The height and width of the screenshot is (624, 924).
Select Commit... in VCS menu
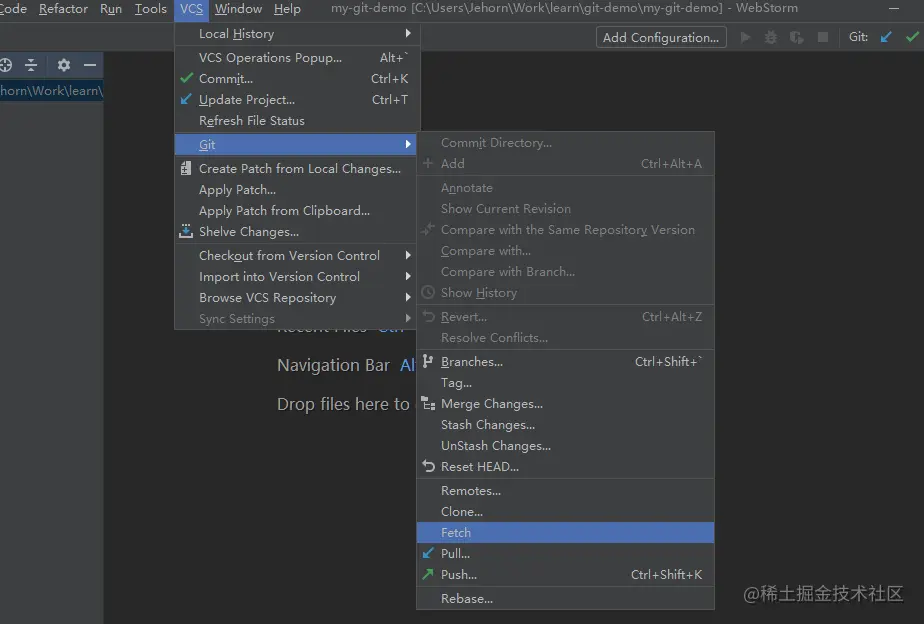[x=297, y=78]
